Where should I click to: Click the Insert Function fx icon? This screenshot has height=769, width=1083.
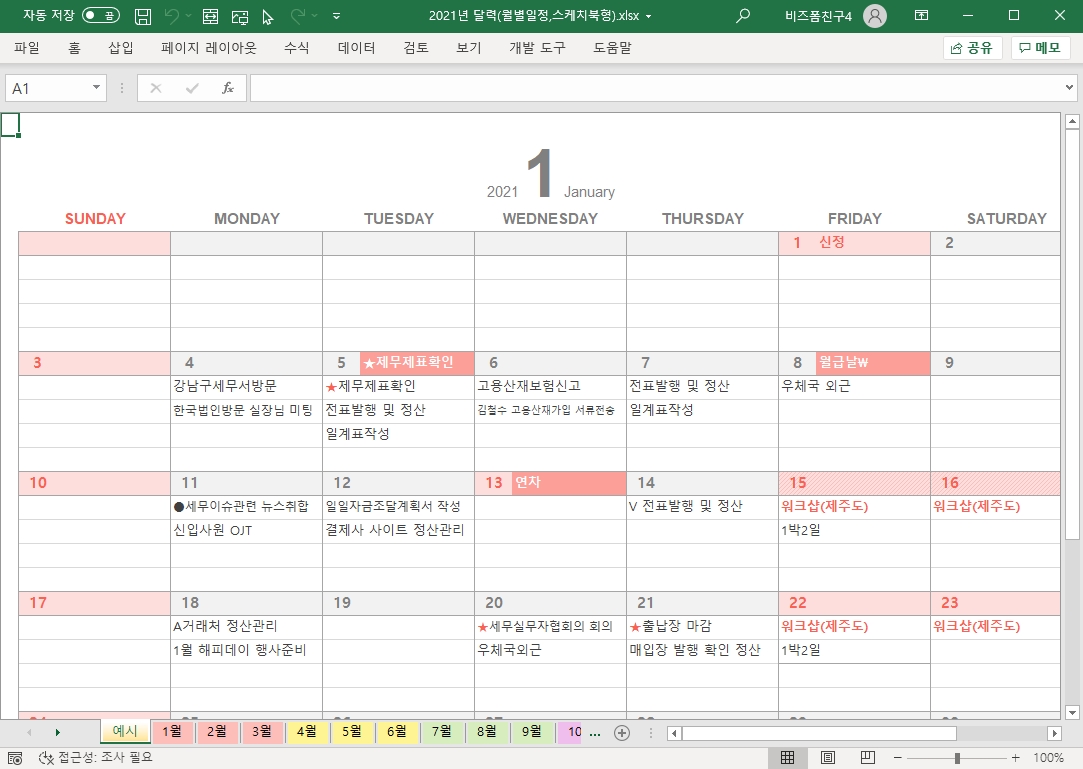pyautogui.click(x=228, y=88)
